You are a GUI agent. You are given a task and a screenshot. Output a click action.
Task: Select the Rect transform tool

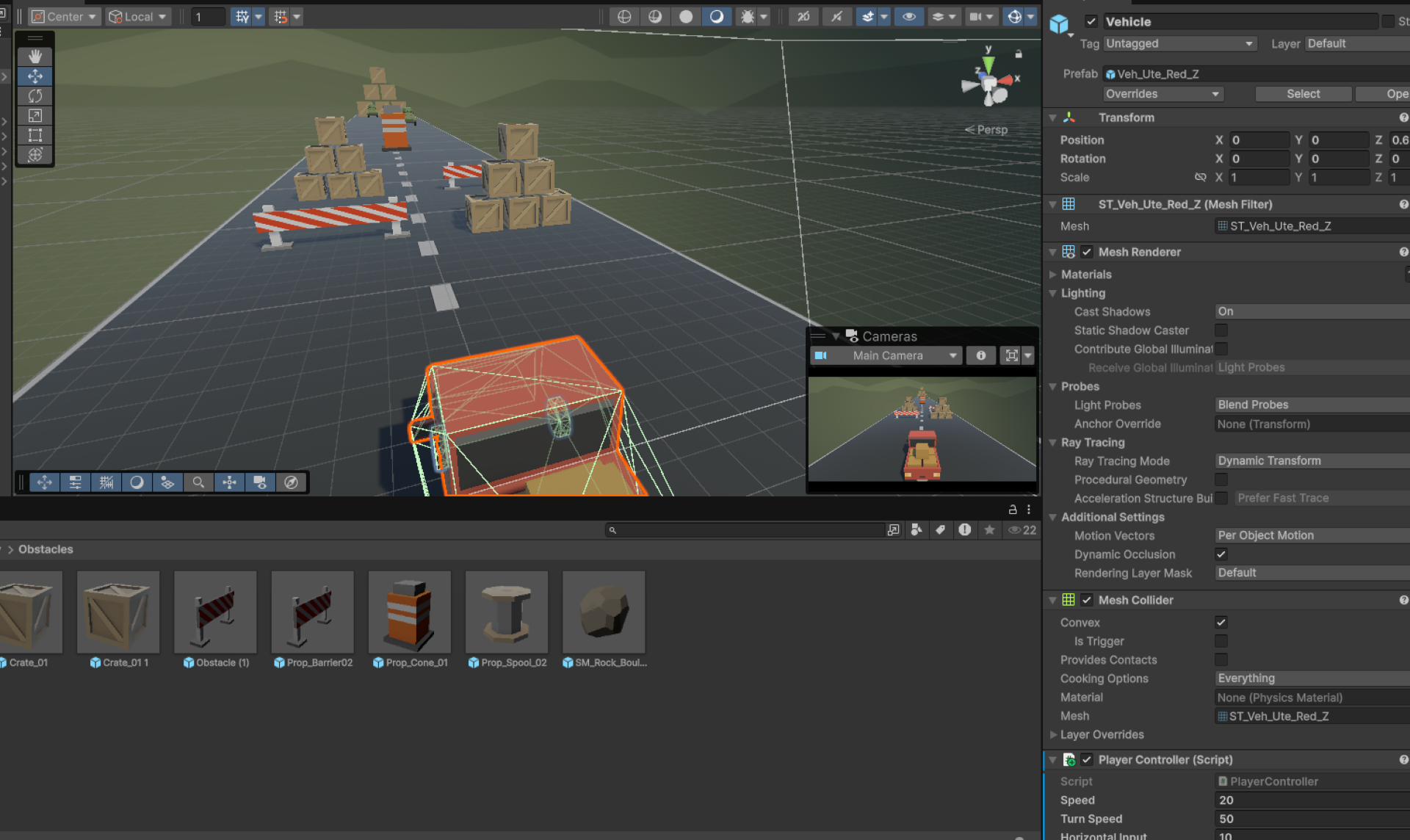35,136
